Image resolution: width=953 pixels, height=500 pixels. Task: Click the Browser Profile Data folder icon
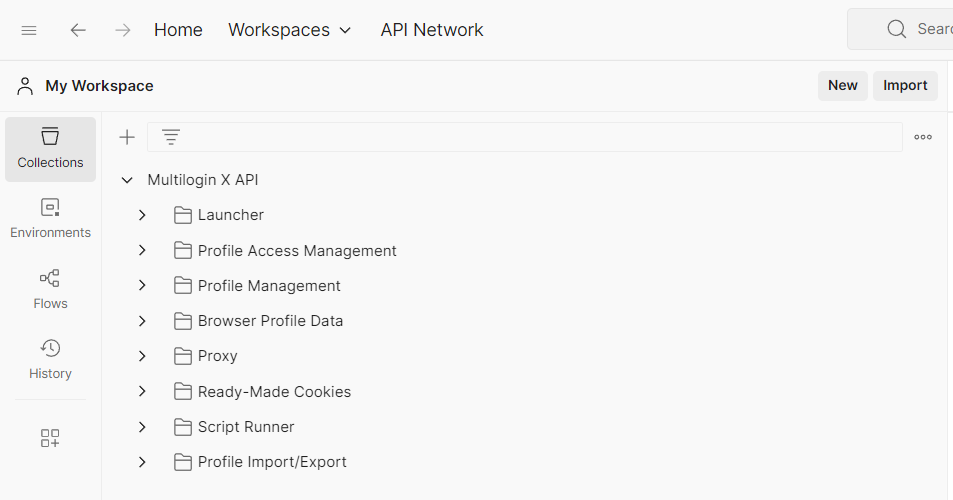coord(183,321)
